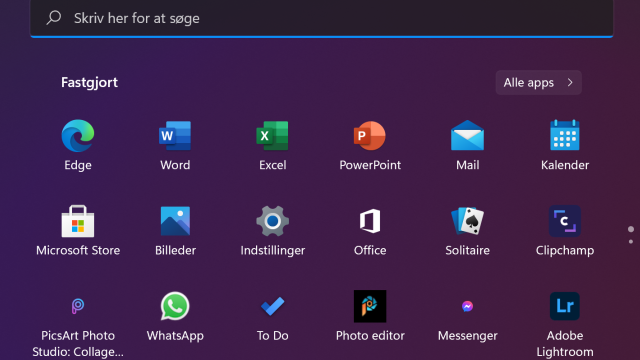Open the Mail app icon
Screen dimensions: 640x360
[467, 136]
